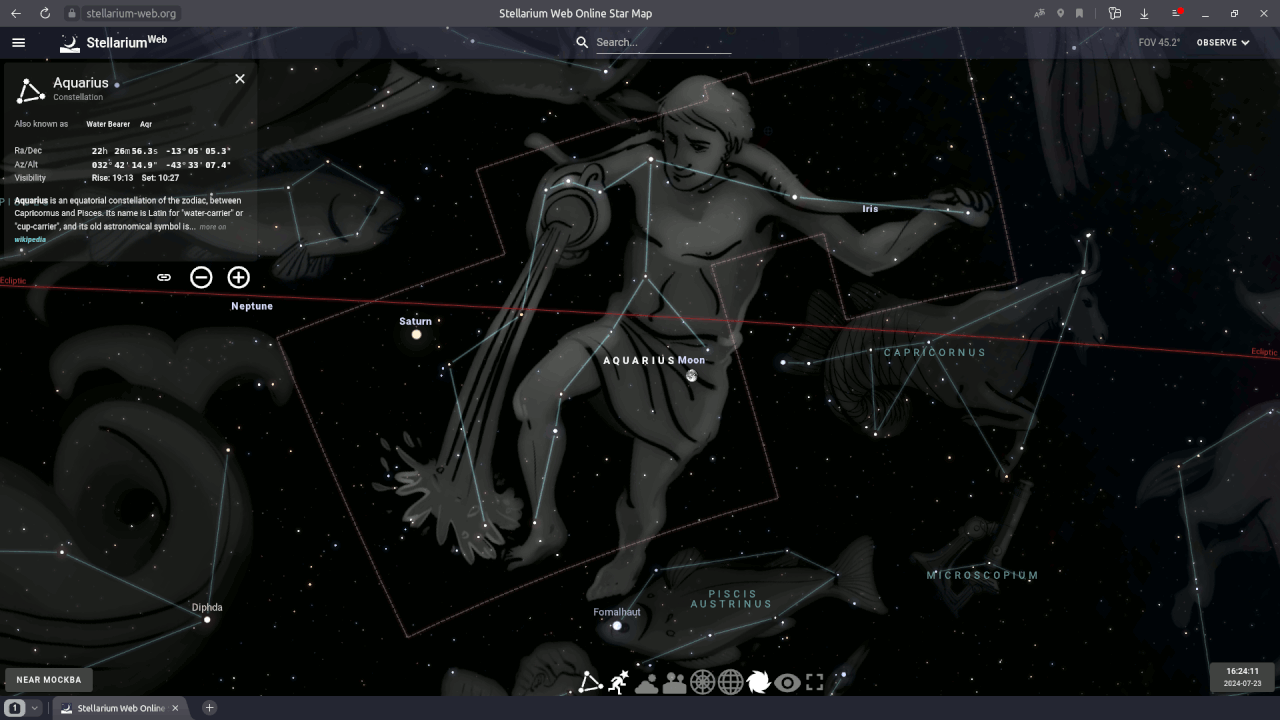The image size is (1280, 720).
Task: Click the Iris asteroid label
Action: pos(870,209)
